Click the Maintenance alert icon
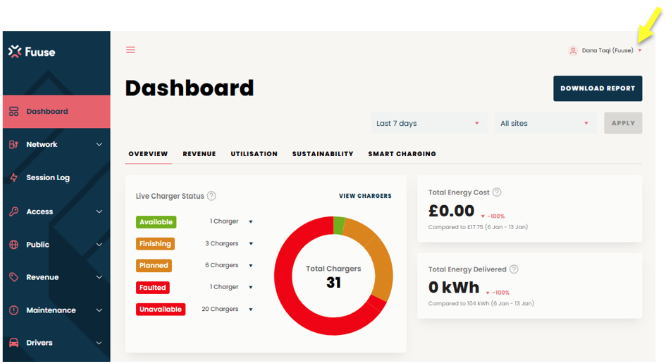672x364 pixels. 14,310
